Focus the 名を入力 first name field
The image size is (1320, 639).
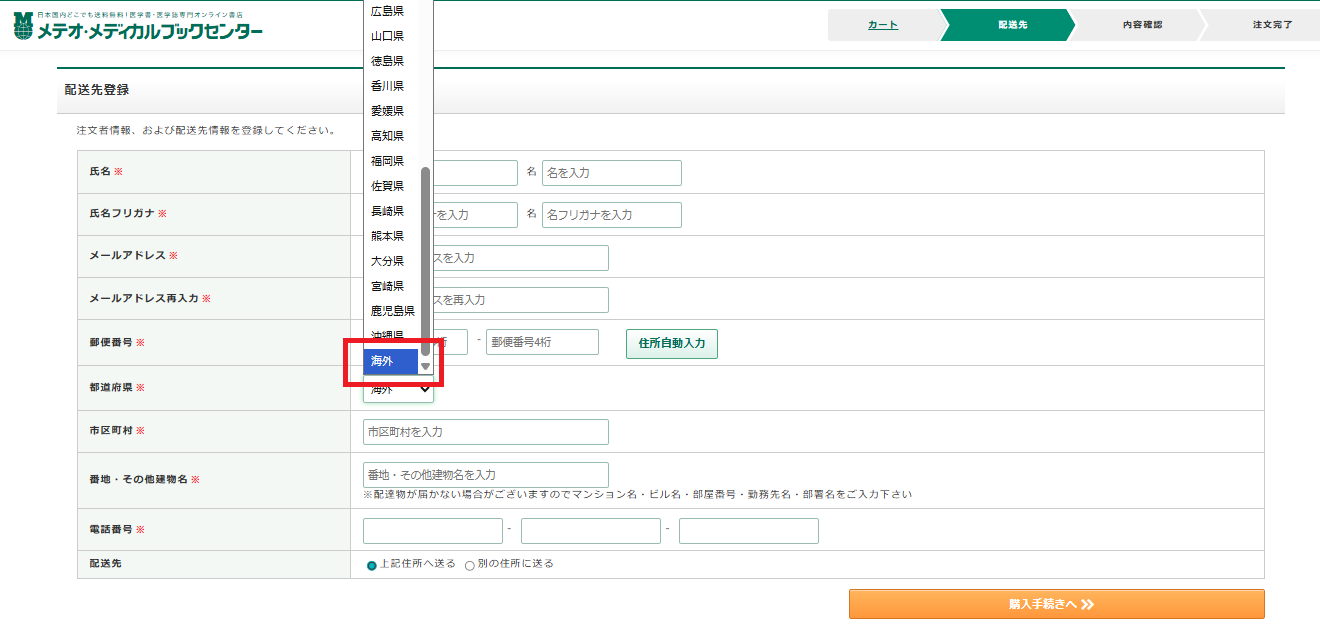(x=611, y=173)
